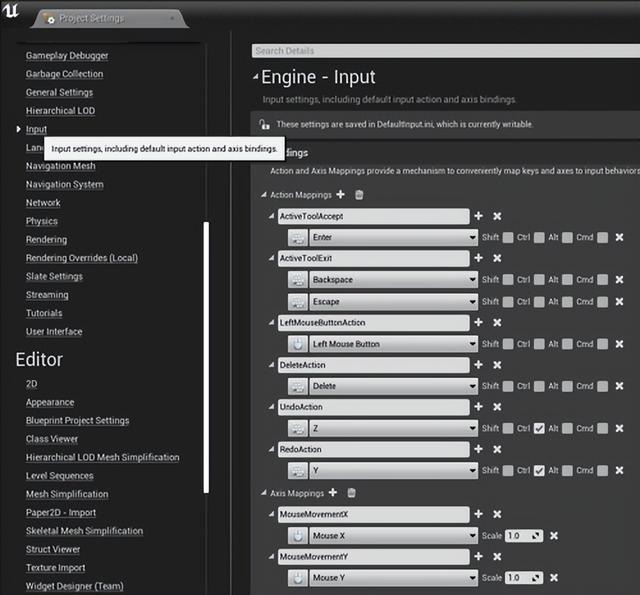
Task: Select the Project Settings tab
Action: (x=109, y=18)
